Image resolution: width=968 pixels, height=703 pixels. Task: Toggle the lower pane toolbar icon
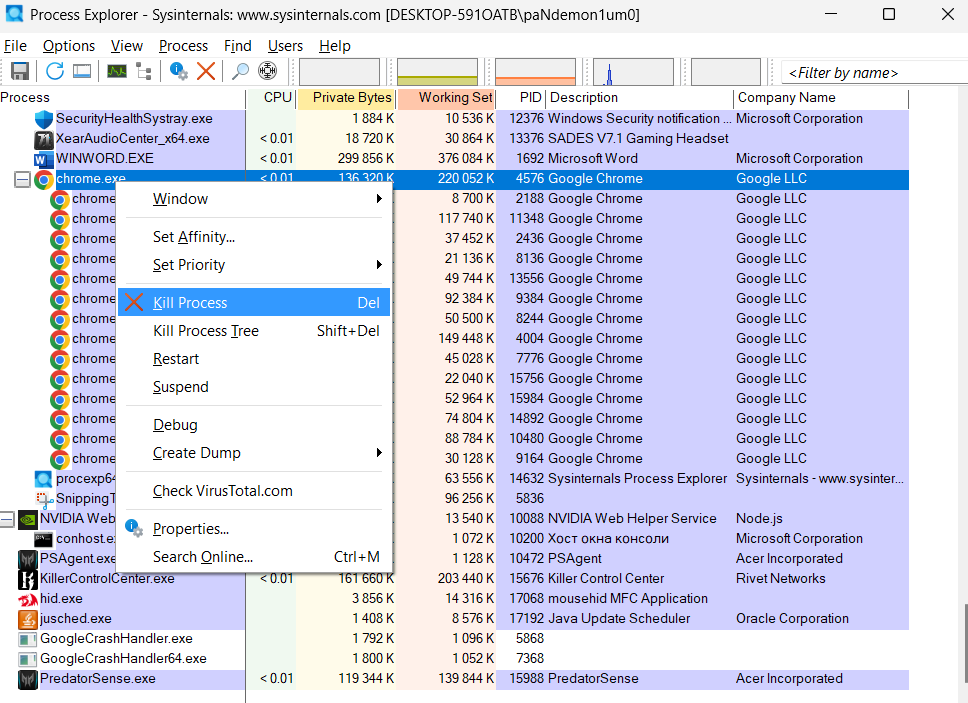coord(82,72)
